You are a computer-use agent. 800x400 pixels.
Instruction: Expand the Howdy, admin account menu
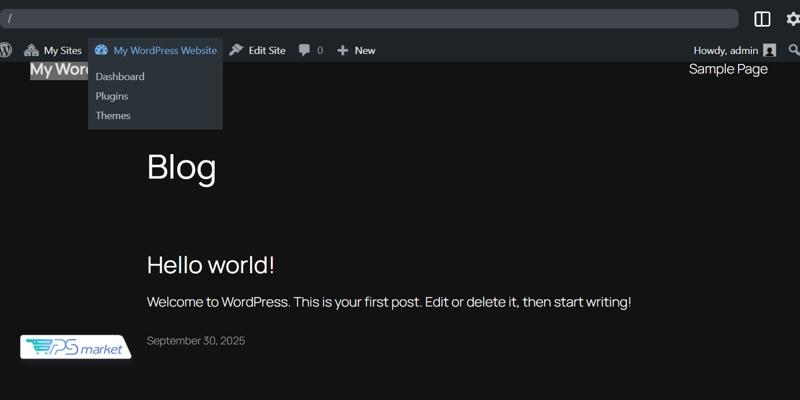725,50
